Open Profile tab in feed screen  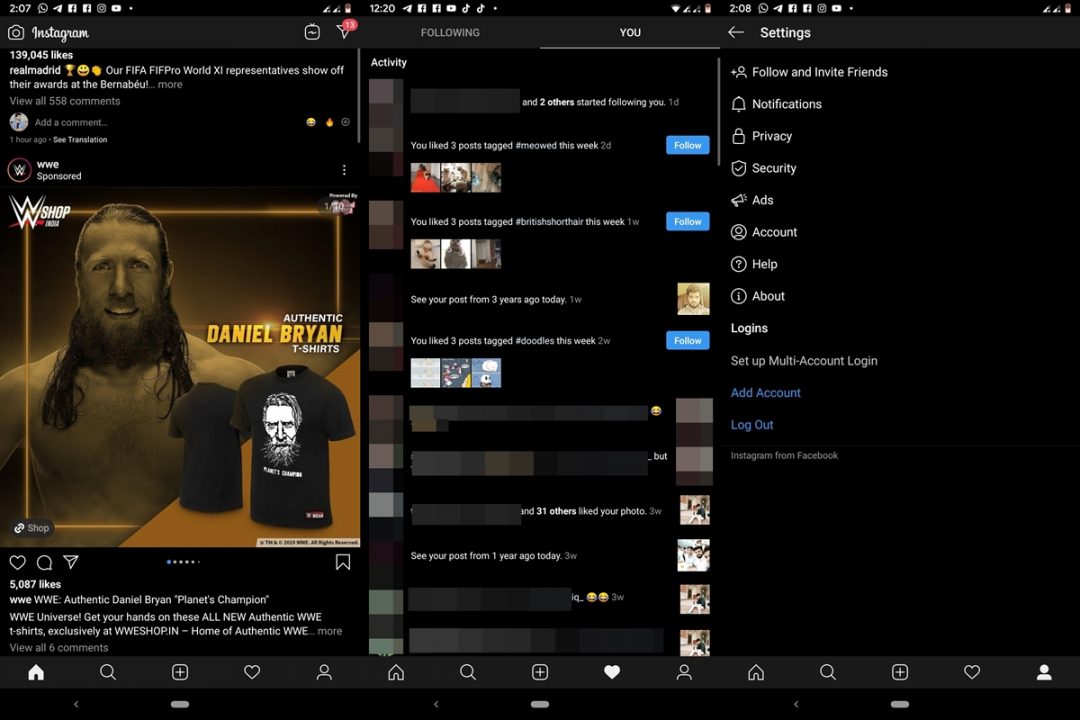[x=324, y=672]
